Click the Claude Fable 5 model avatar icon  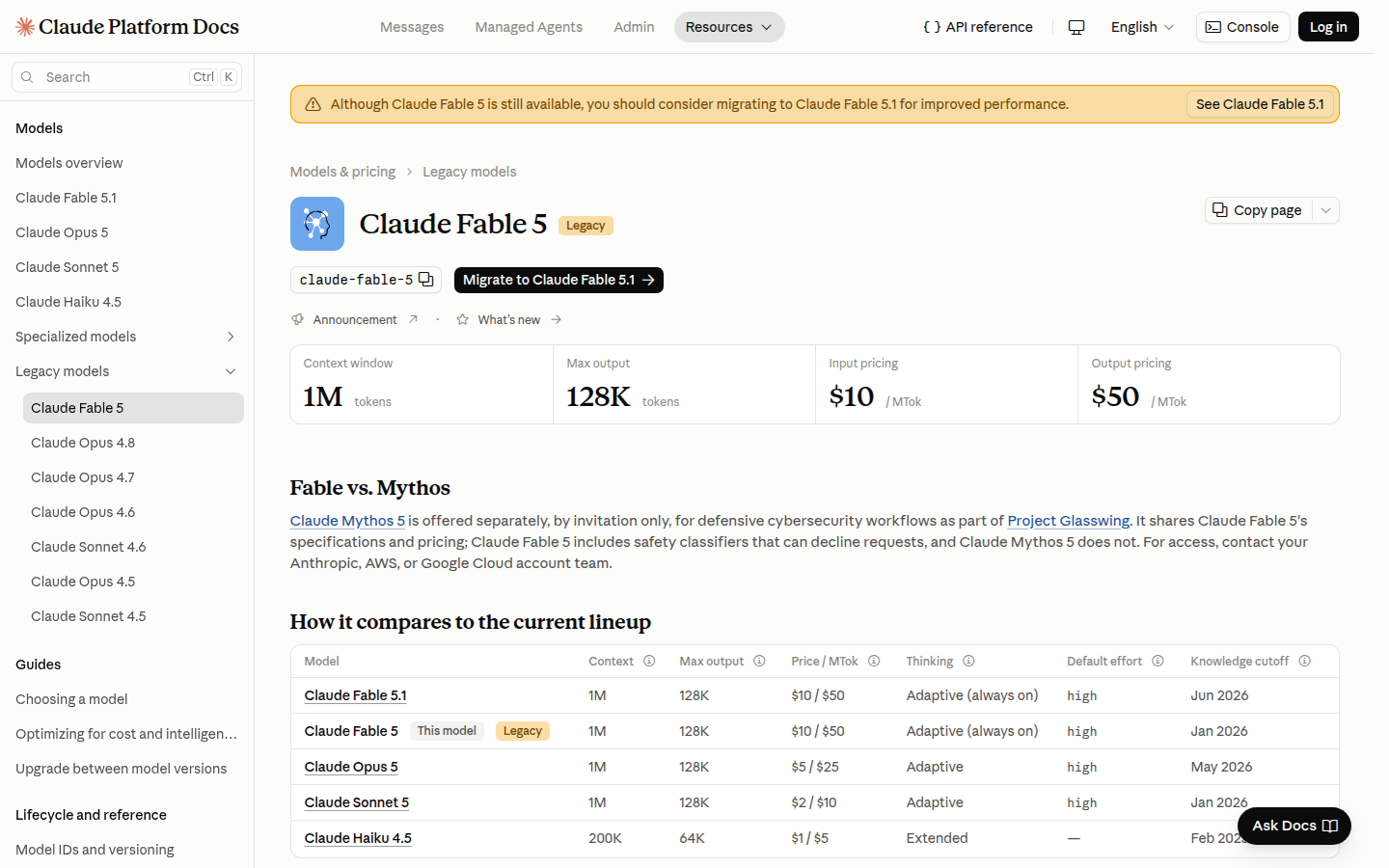click(317, 224)
